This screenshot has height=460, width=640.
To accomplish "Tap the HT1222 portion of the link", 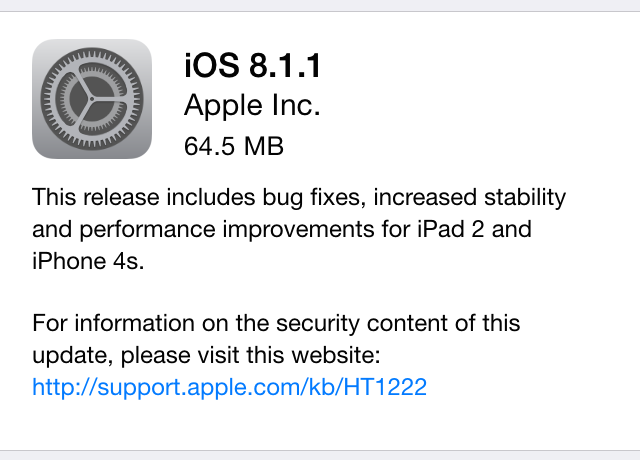I will click(385, 387).
